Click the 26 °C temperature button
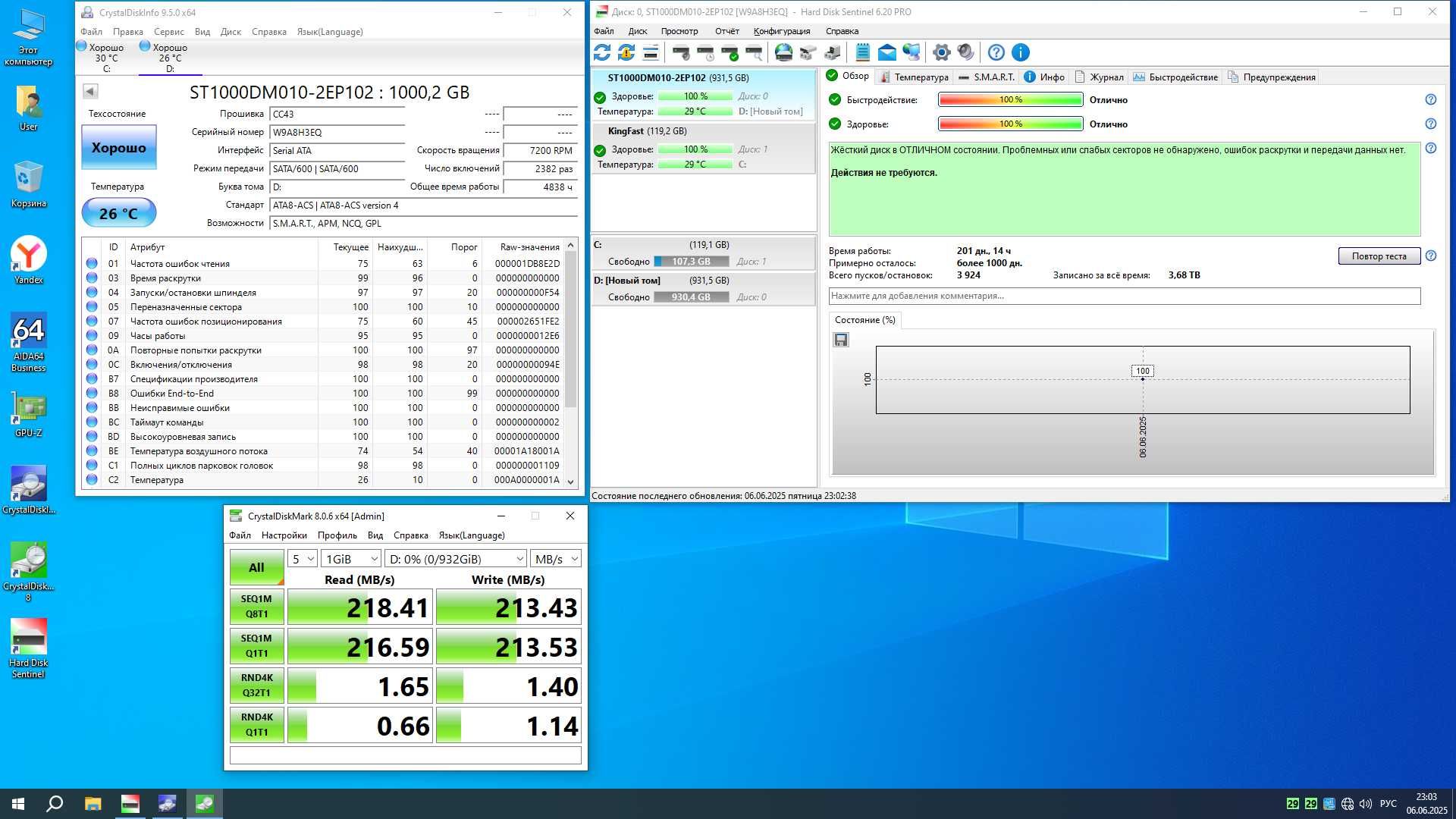1456x819 pixels. pyautogui.click(x=119, y=213)
